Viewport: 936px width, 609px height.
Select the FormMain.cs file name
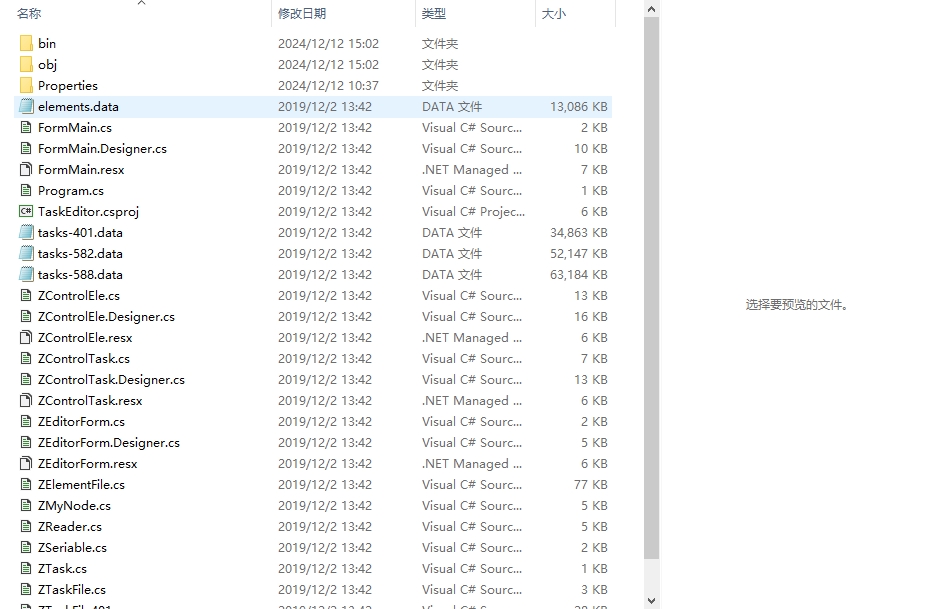click(75, 127)
